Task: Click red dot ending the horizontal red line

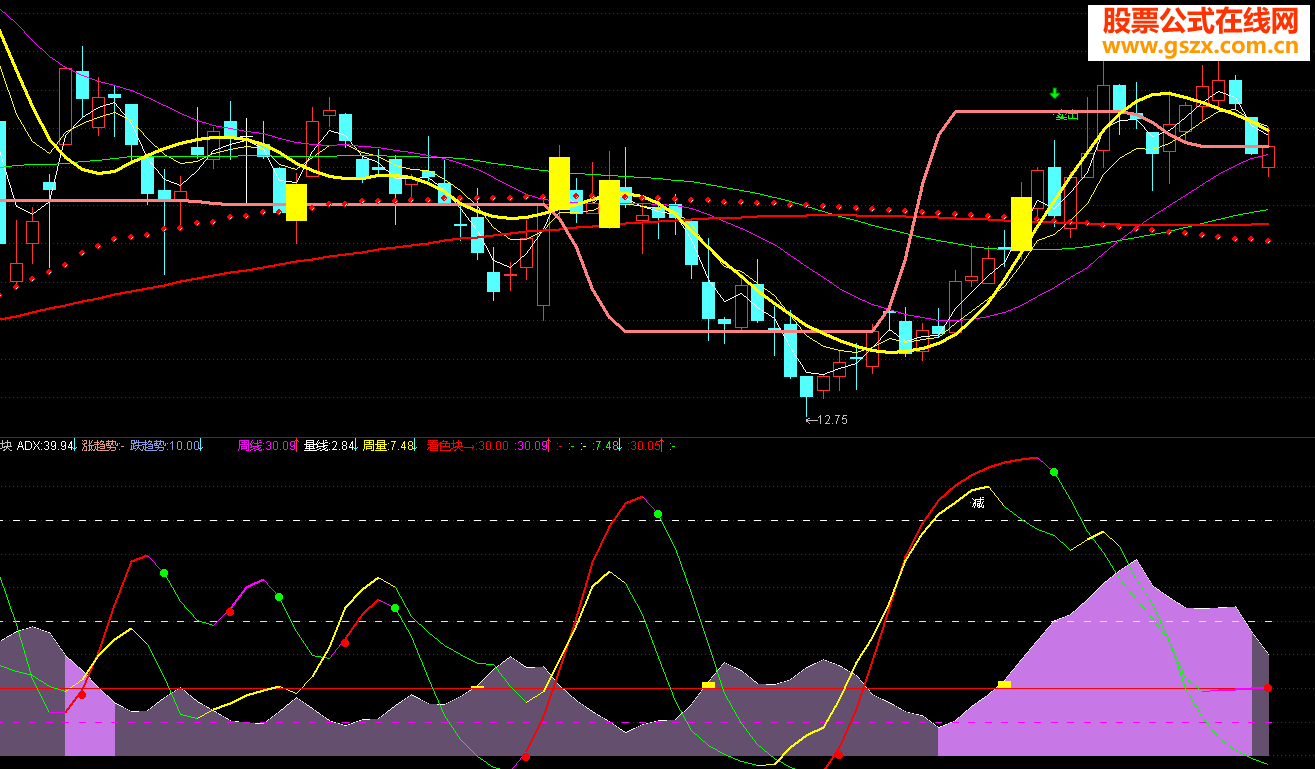Action: pyautogui.click(x=1268, y=688)
